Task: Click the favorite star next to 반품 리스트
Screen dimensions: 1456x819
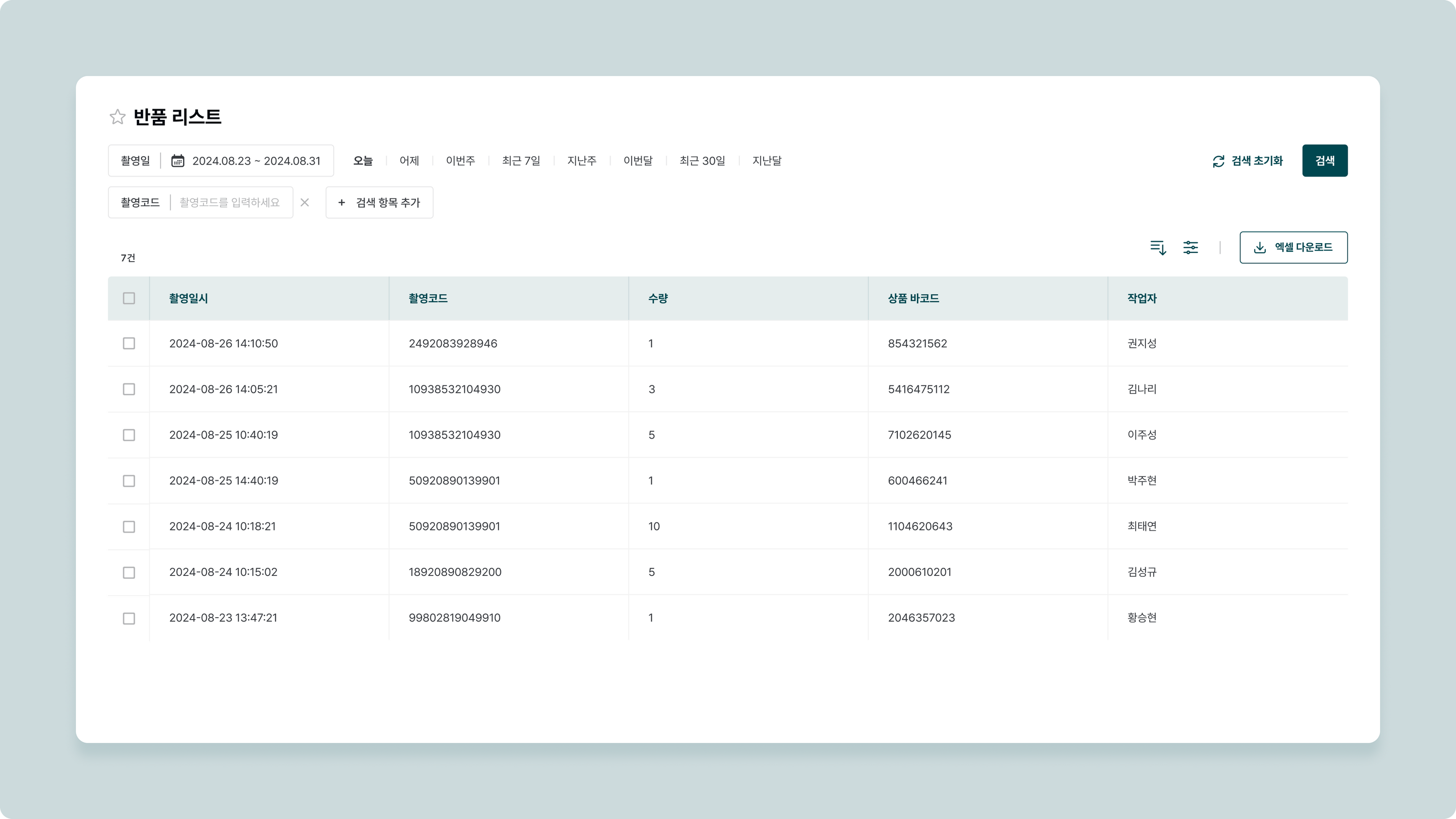Action: click(x=117, y=116)
